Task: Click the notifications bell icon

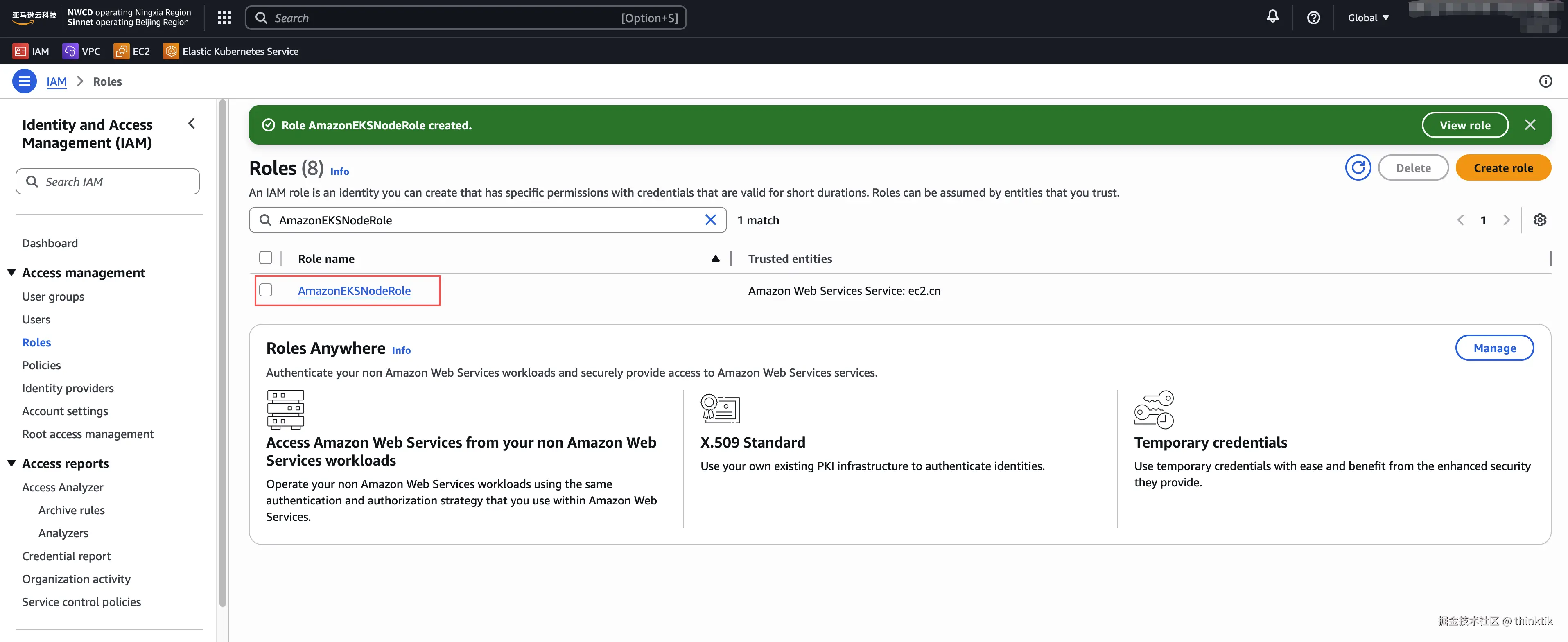Action: pos(1272,17)
